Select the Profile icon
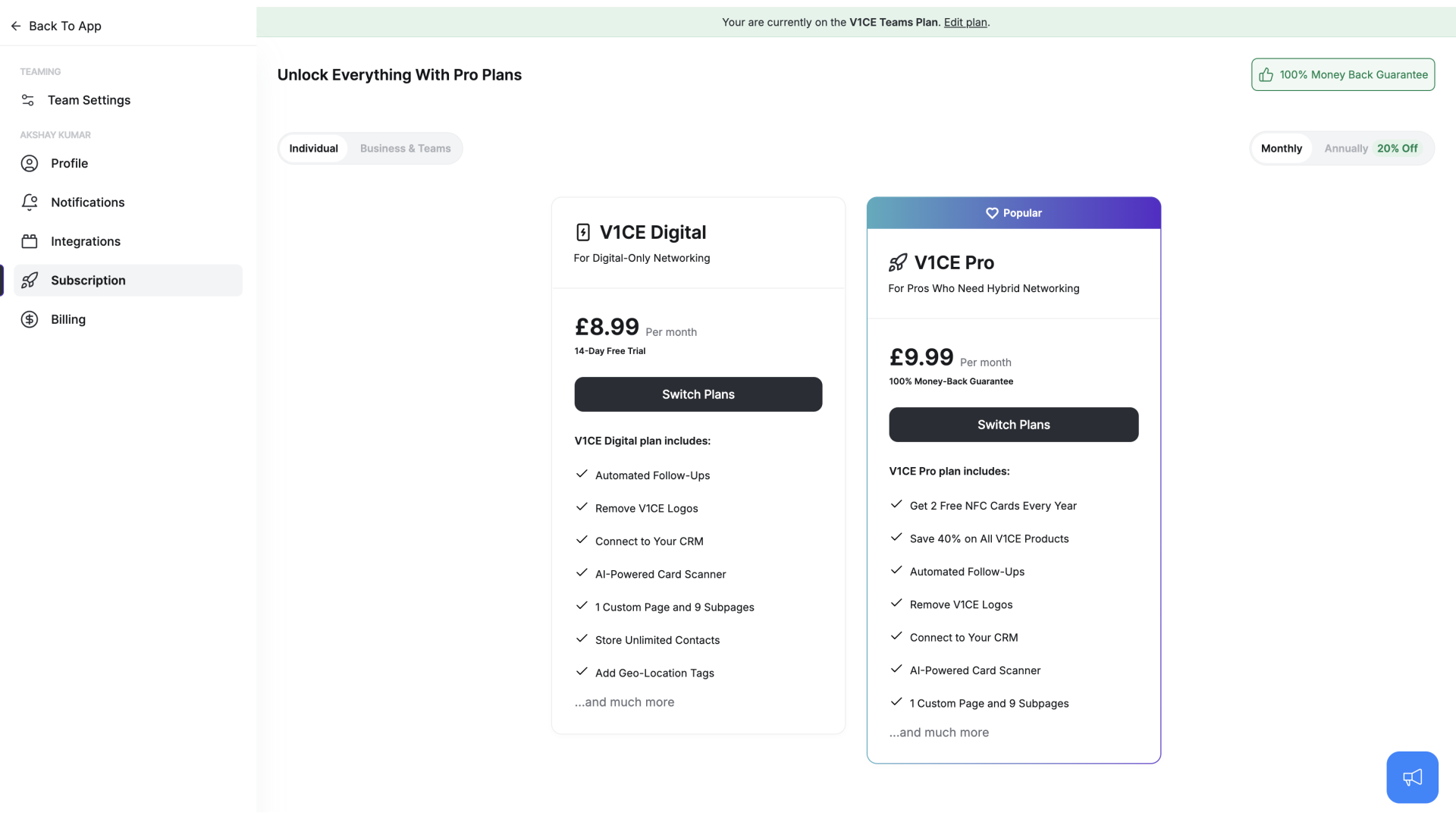Viewport: 1456px width, 819px height. coord(29,163)
